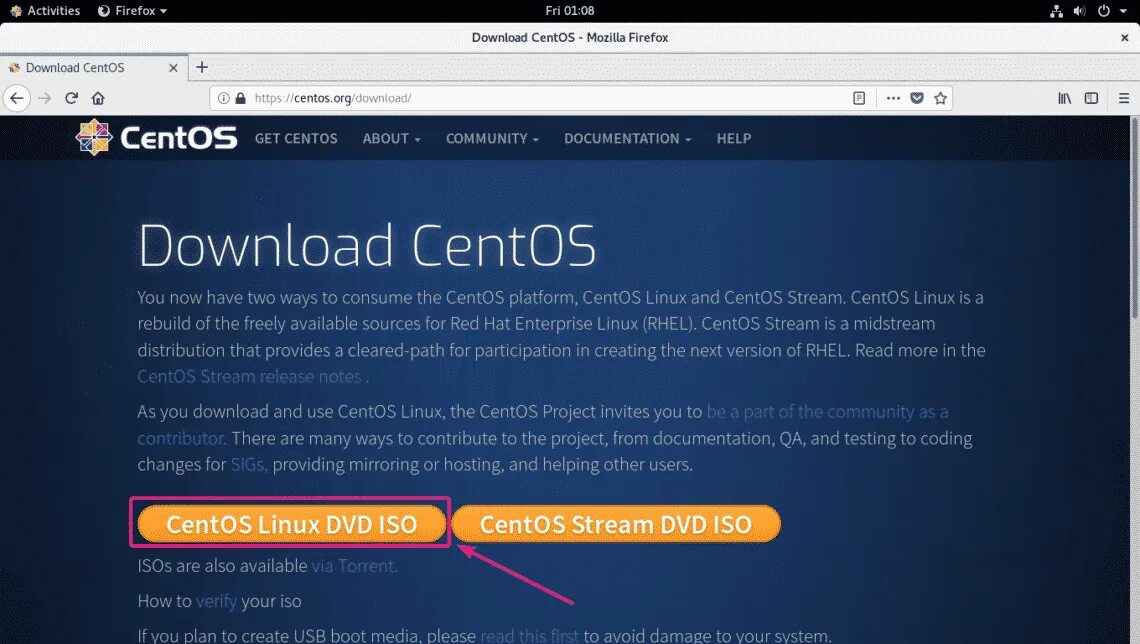Open the power icon in system menu
1140x644 pixels.
(x=1104, y=11)
